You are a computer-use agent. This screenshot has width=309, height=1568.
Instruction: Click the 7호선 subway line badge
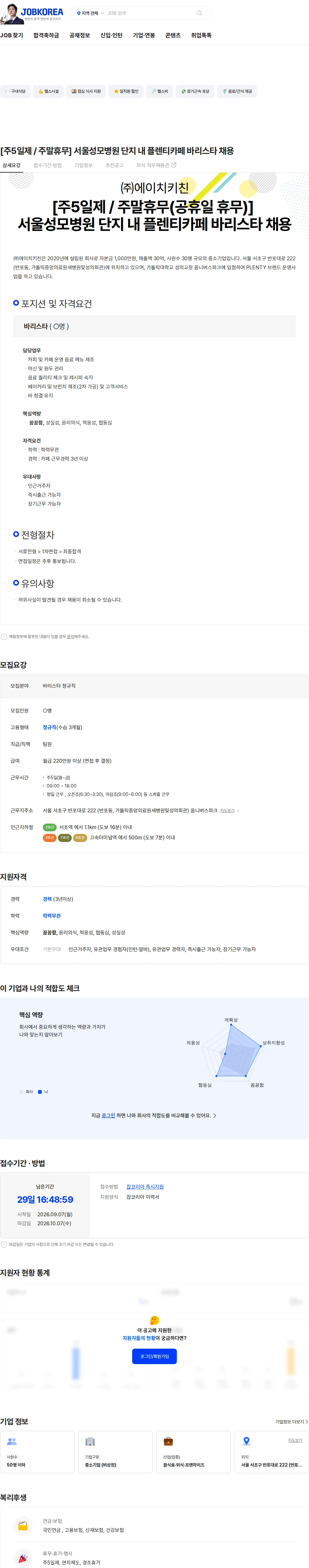[x=64, y=837]
